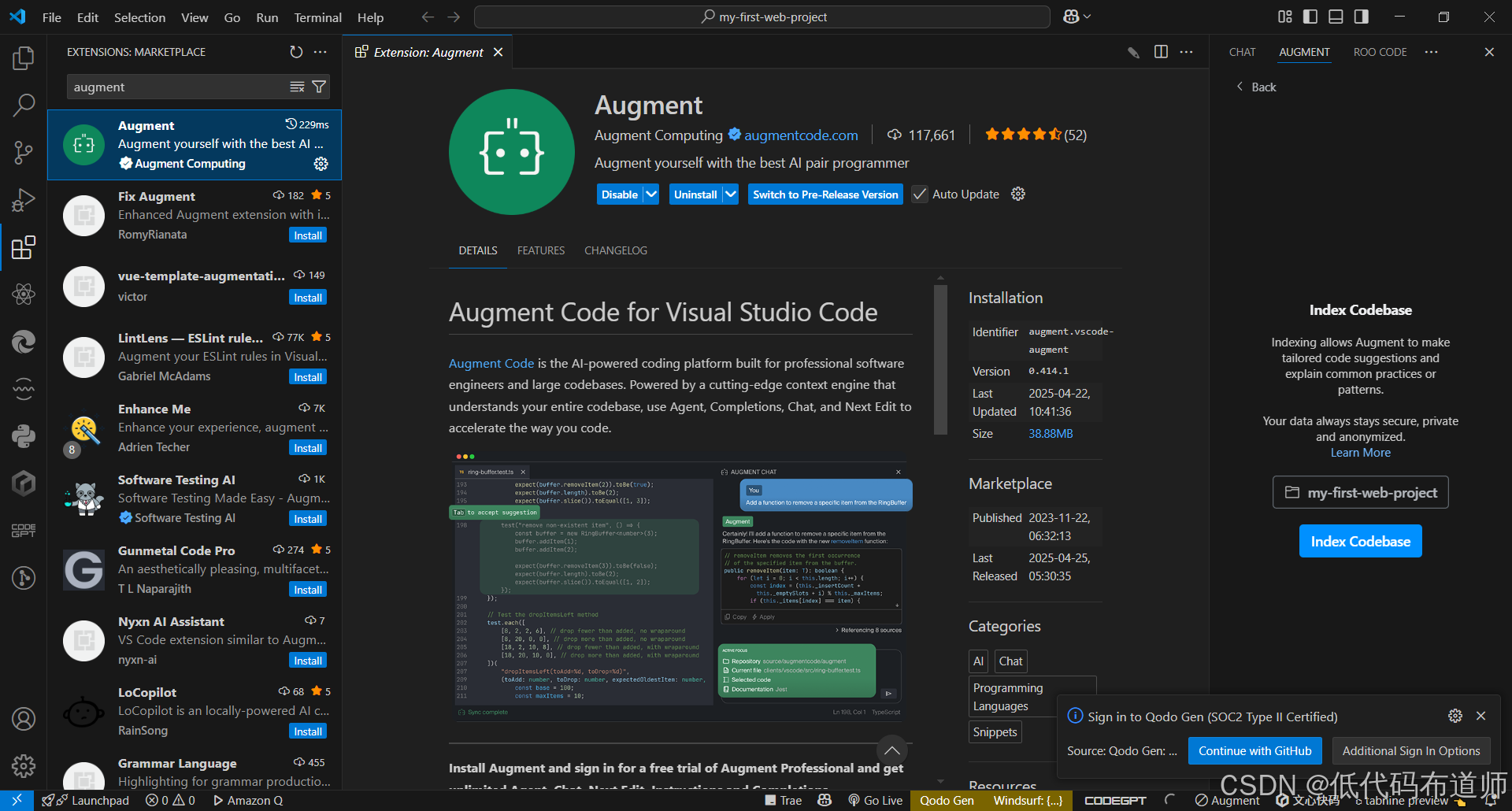This screenshot has width=1512, height=811.
Task: Choose my-first-web-project folder button
Action: 1360,492
